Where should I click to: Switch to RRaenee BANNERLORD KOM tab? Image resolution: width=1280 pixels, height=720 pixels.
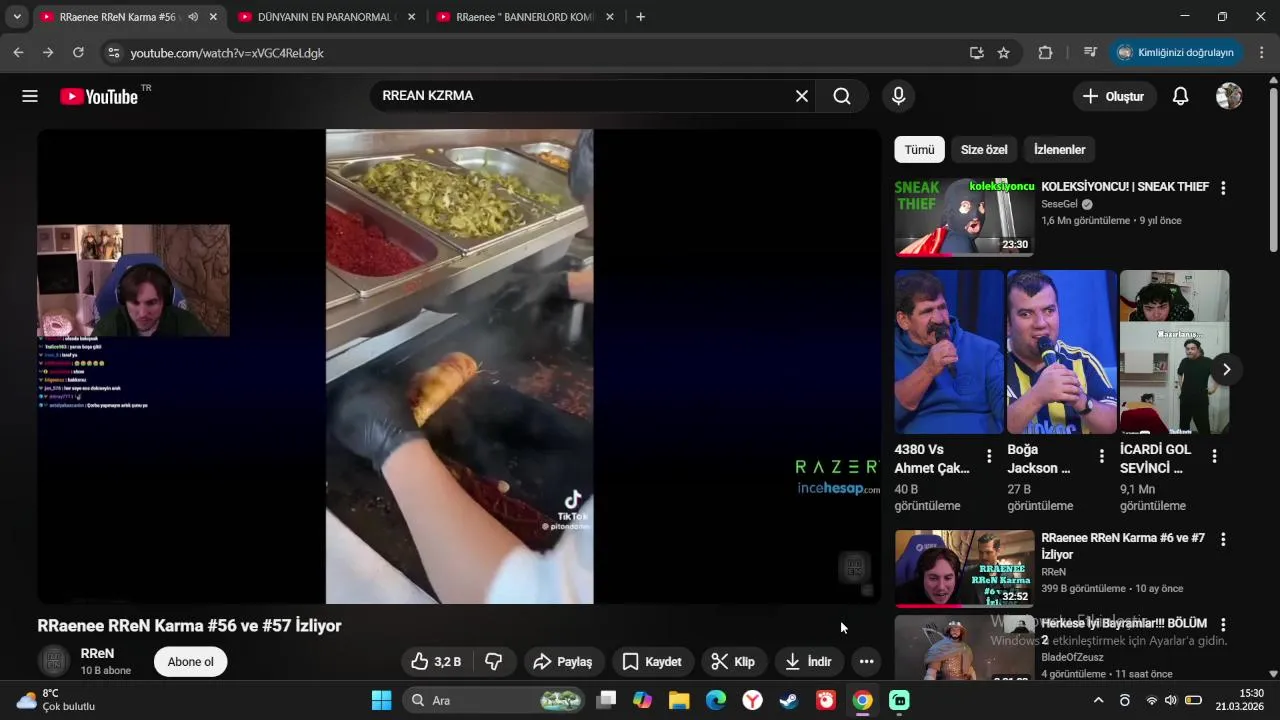pyautogui.click(x=525, y=17)
